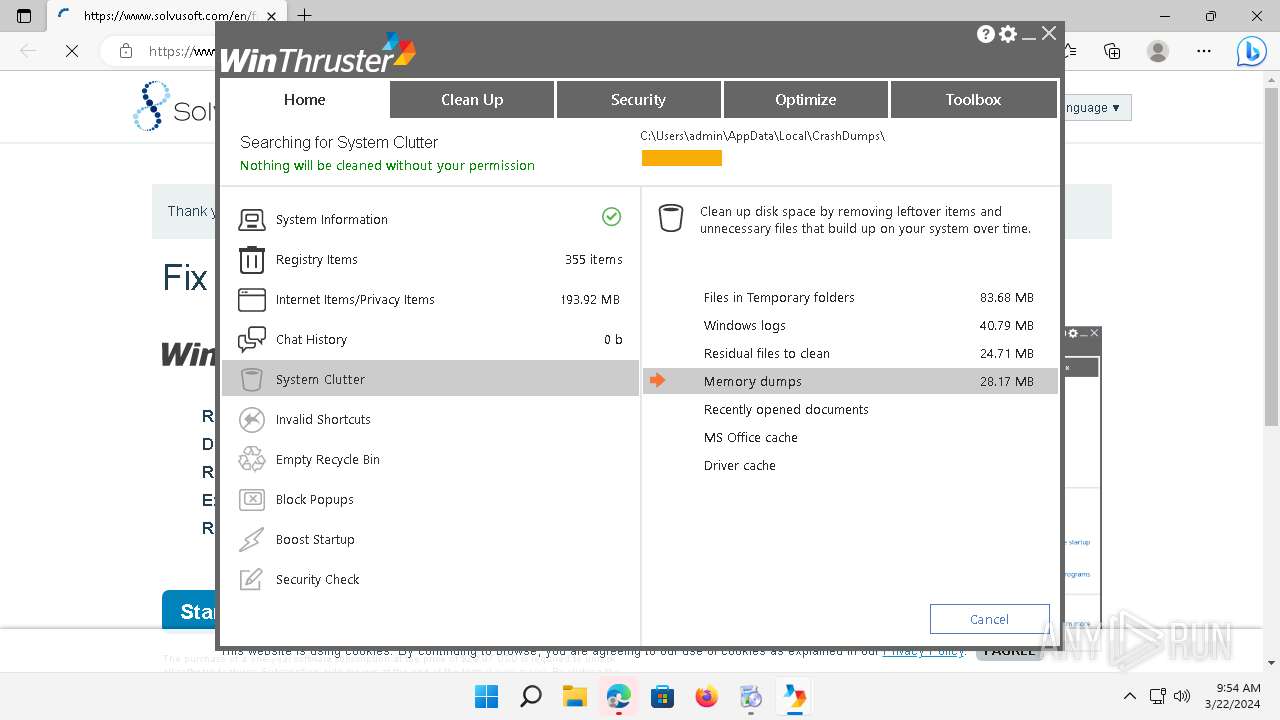1280x720 pixels.
Task: Open File Explorer from the taskbar
Action: [575, 696]
